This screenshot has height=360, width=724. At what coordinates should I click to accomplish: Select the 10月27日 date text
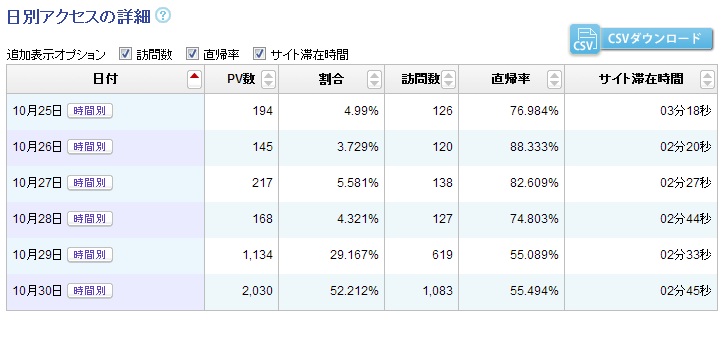pyautogui.click(x=37, y=183)
